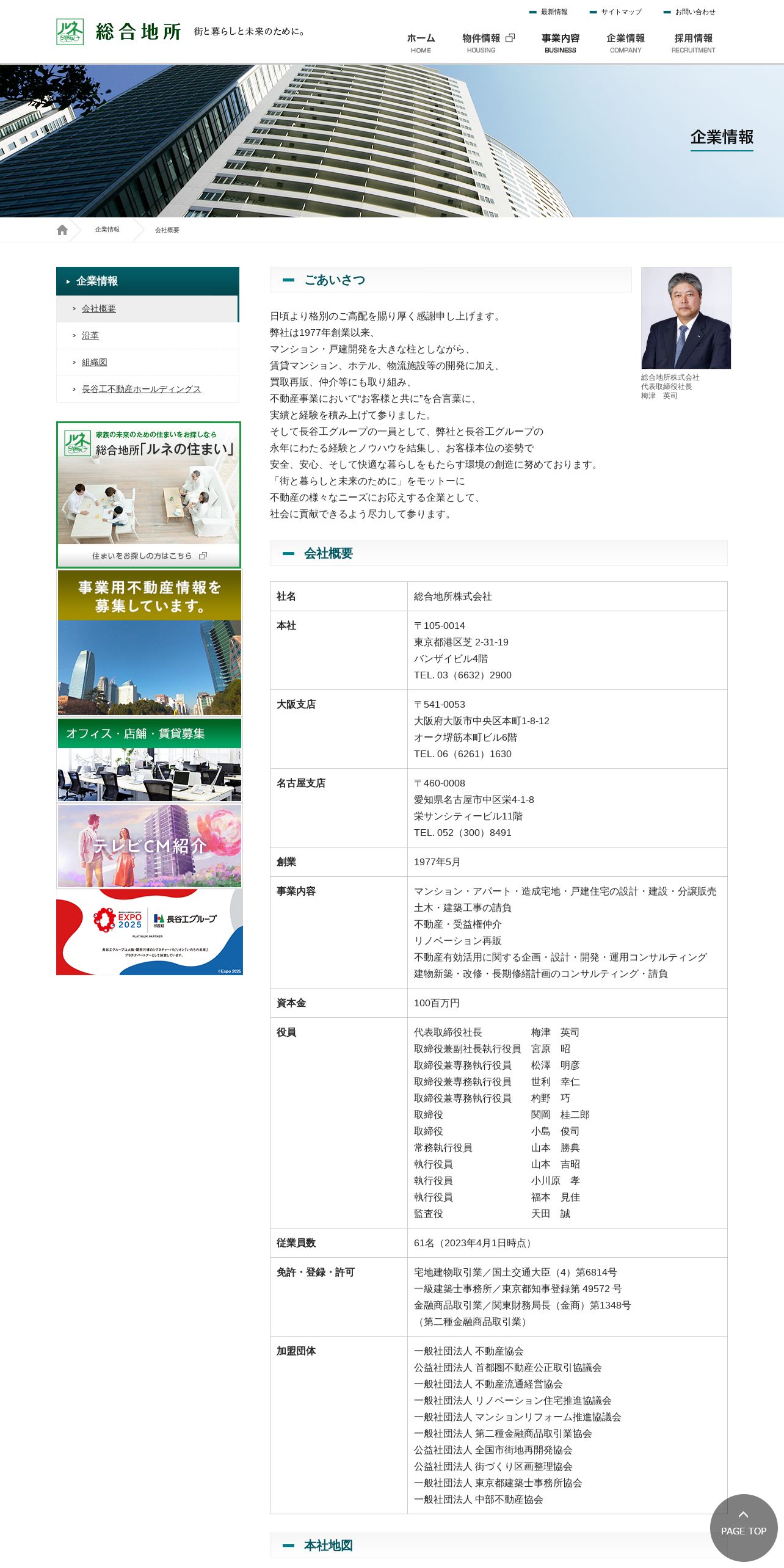Click 名古屋支店 row label

(x=301, y=783)
